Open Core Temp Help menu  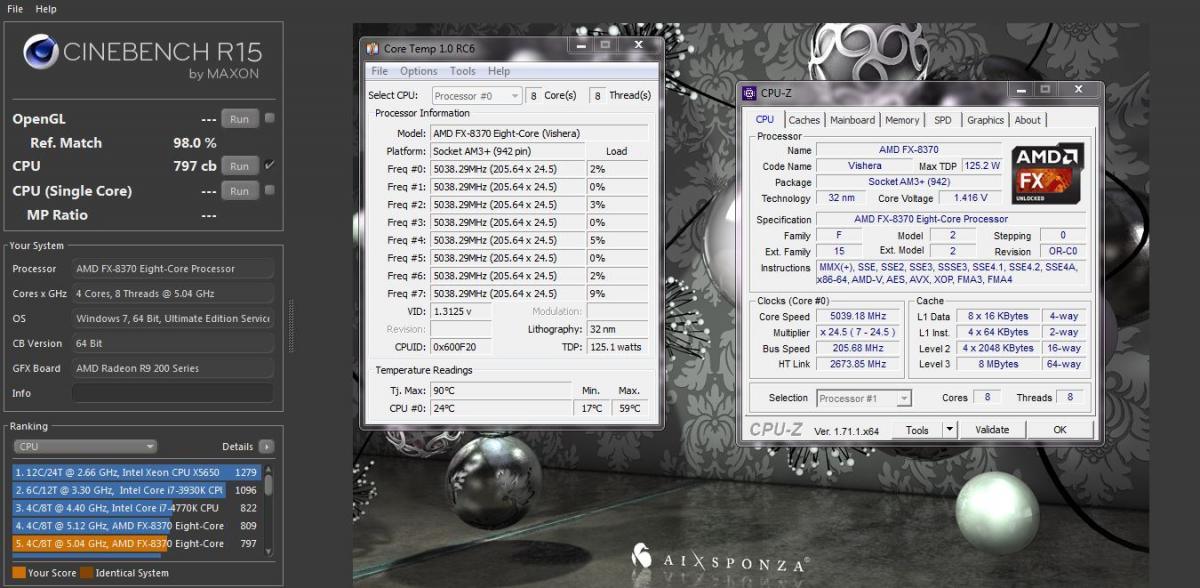(x=499, y=71)
